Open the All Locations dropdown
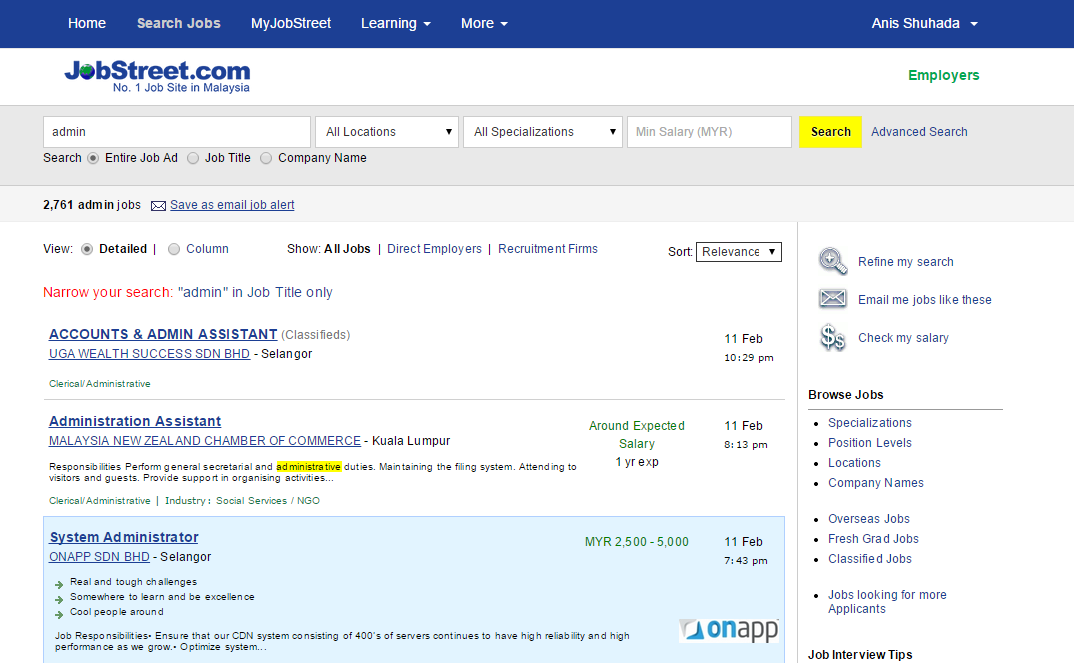Viewport: 1074px width, 663px height. (x=387, y=131)
